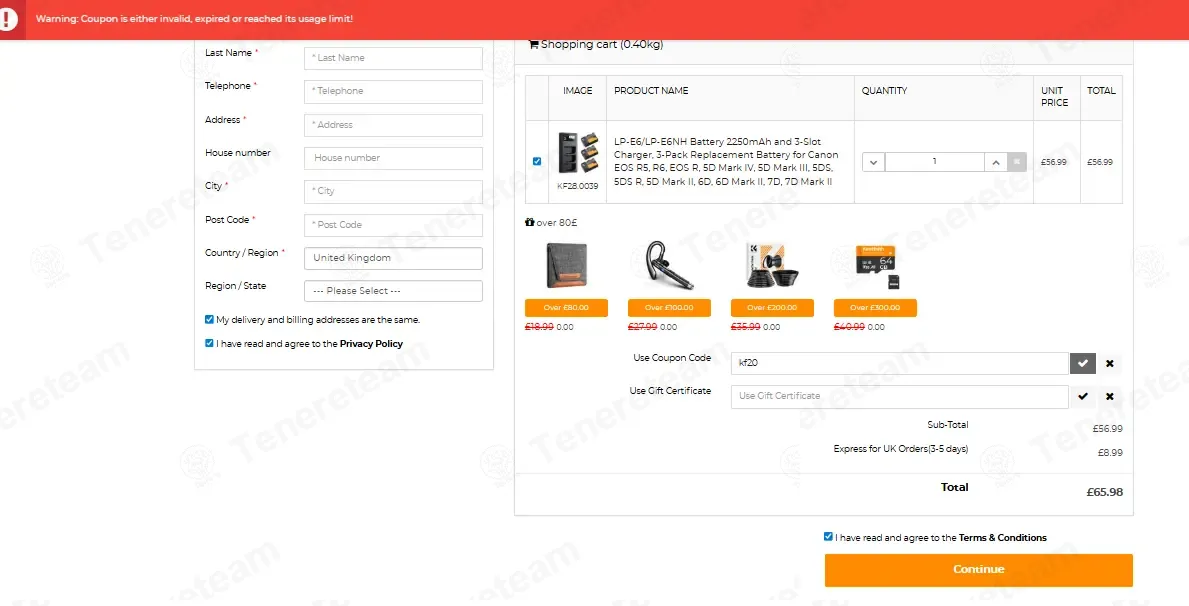Focus the Post Code input field

coord(393,225)
